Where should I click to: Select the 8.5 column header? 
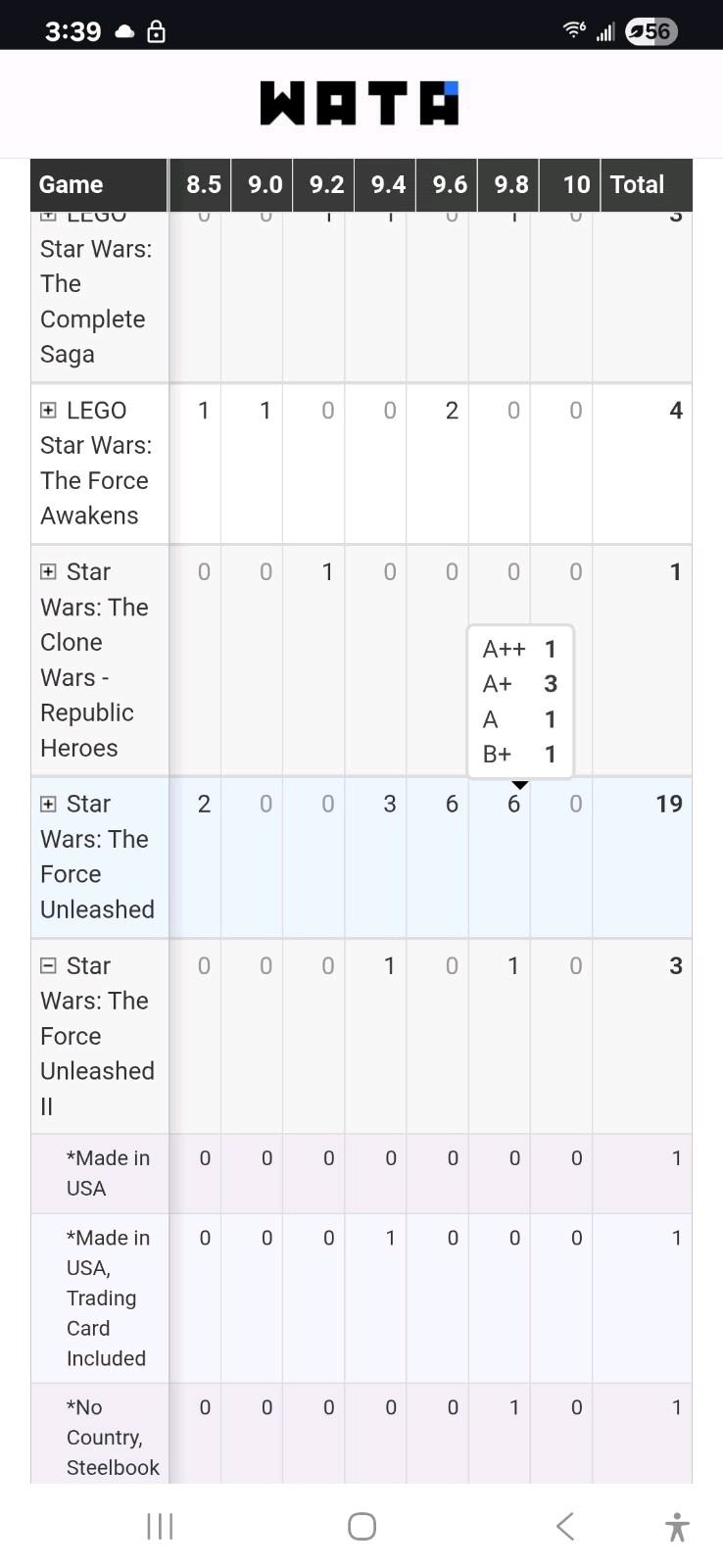pos(203,184)
